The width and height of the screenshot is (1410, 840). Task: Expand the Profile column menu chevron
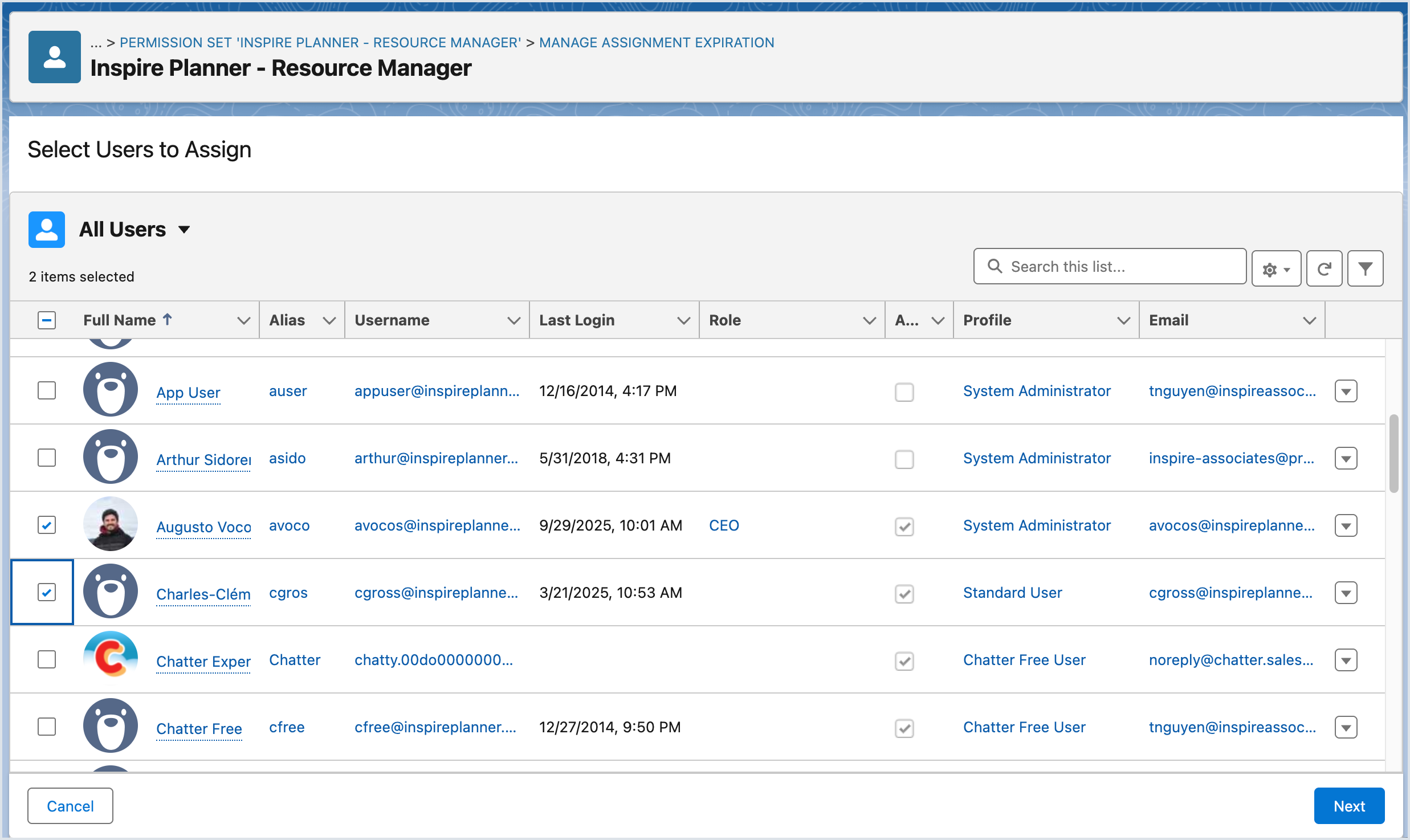[1123, 321]
